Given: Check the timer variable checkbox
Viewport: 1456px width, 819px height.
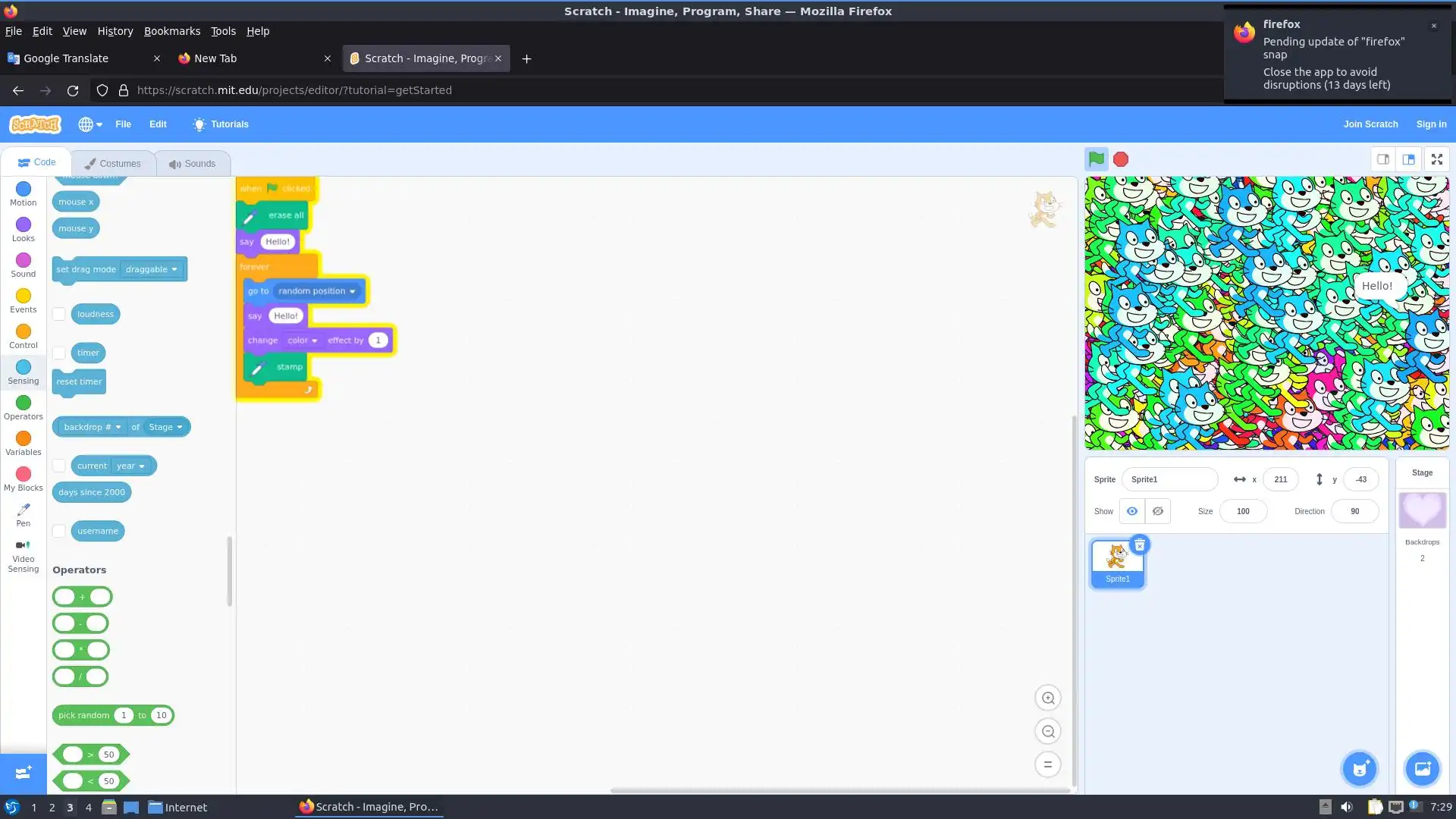Looking at the screenshot, I should click(59, 353).
